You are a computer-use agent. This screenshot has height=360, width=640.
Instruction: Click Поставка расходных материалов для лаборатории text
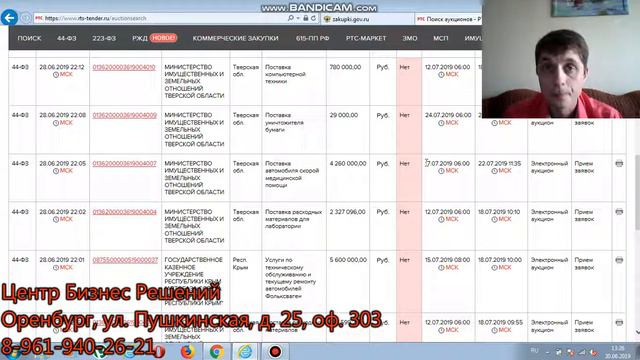pyautogui.click(x=293, y=219)
